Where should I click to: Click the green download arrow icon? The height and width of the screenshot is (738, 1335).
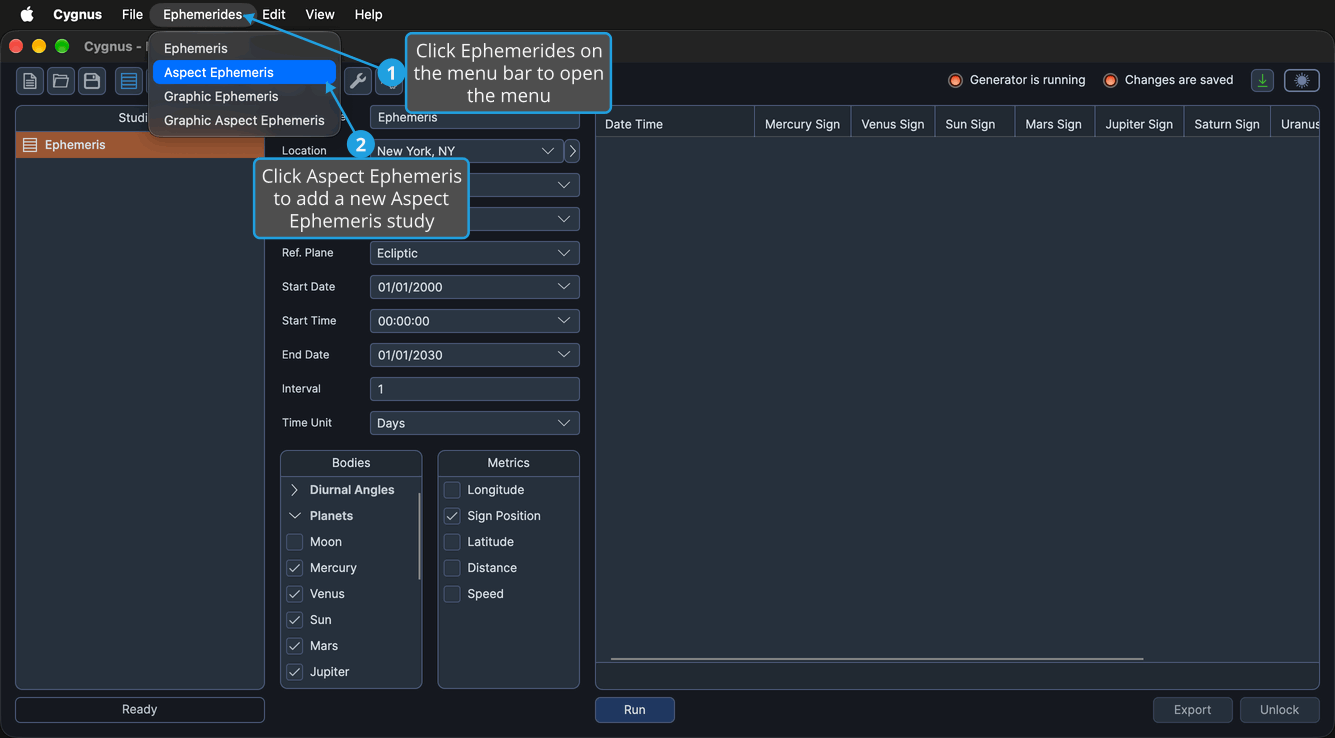pos(1262,81)
